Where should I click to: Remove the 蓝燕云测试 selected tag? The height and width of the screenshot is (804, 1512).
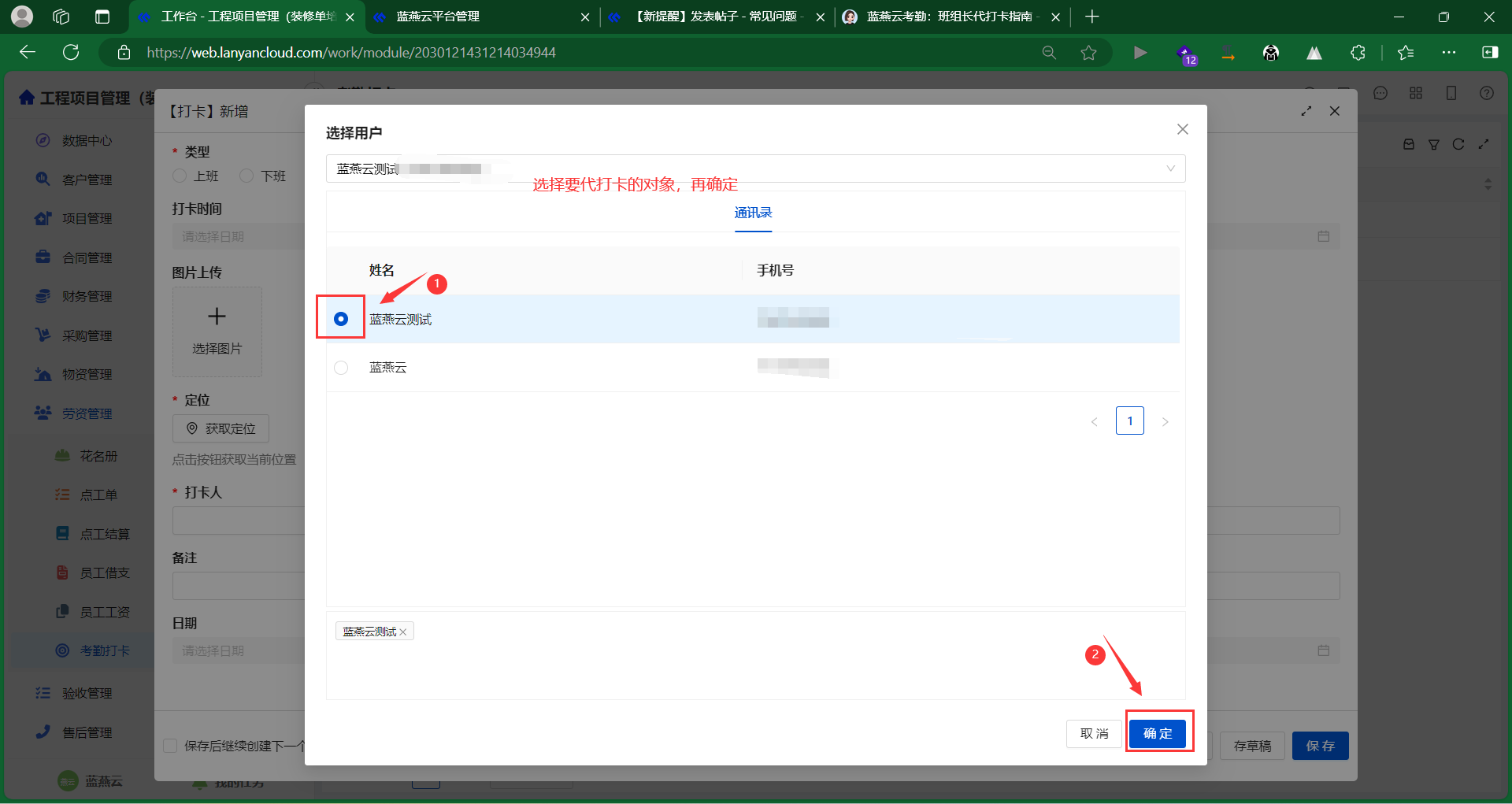[x=403, y=632]
